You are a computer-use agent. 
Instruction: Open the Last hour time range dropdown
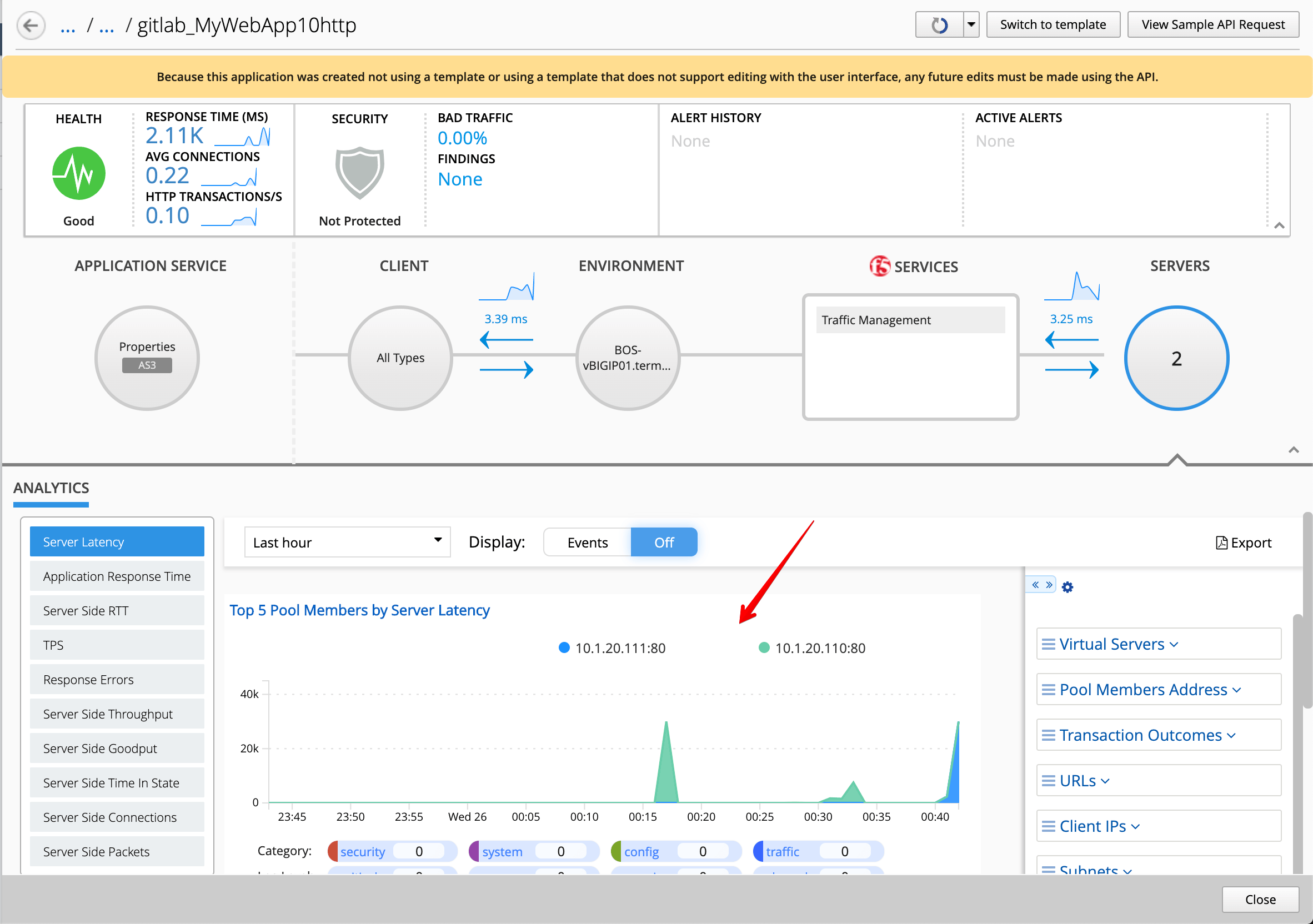(347, 542)
